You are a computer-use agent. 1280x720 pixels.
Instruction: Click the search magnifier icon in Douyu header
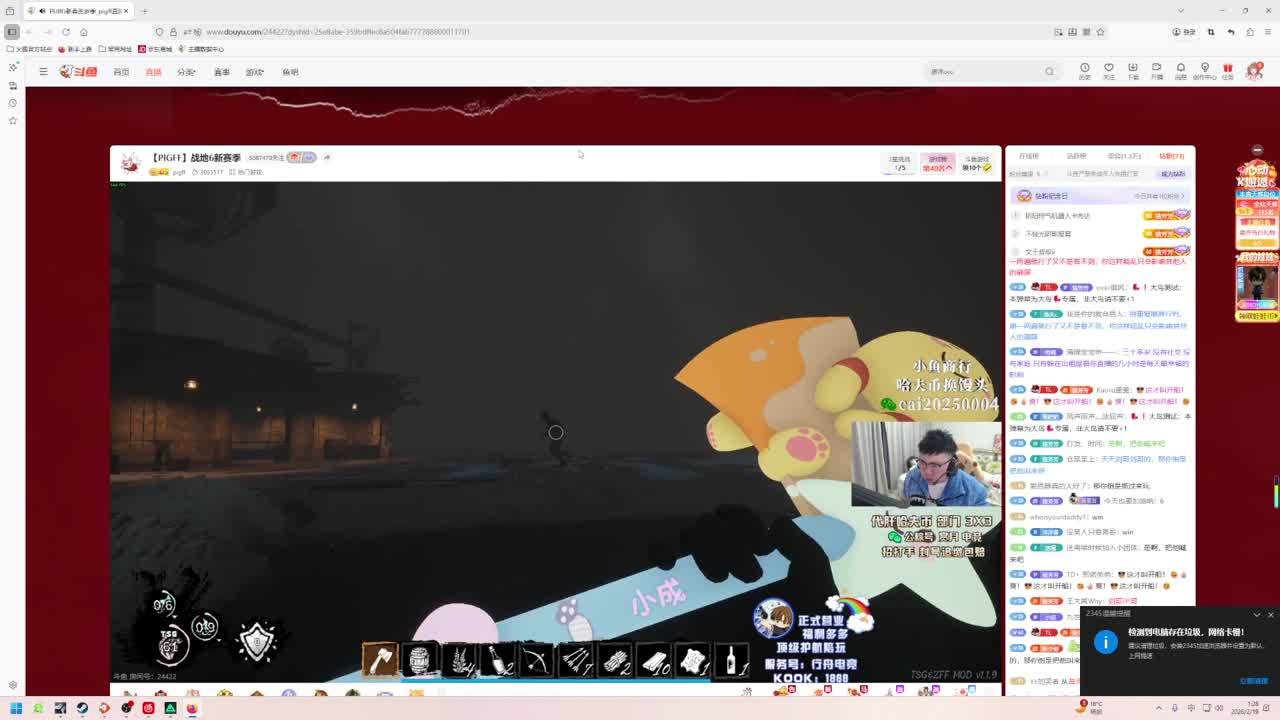click(1049, 71)
